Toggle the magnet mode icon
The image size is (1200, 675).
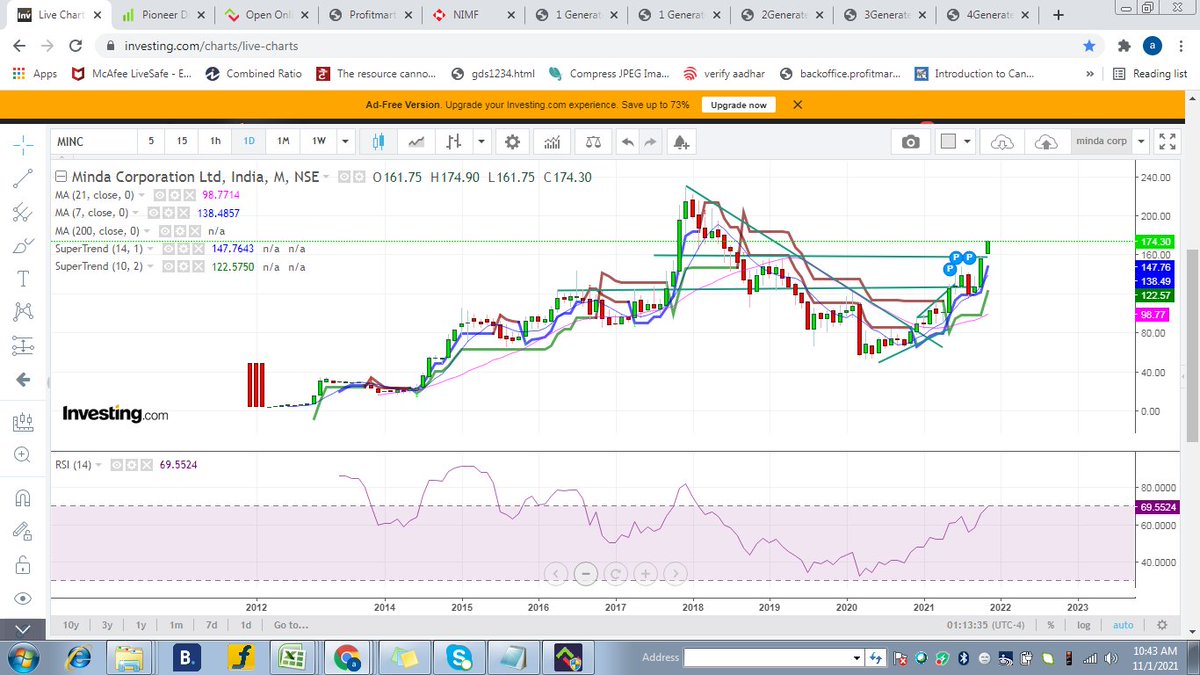coord(23,497)
